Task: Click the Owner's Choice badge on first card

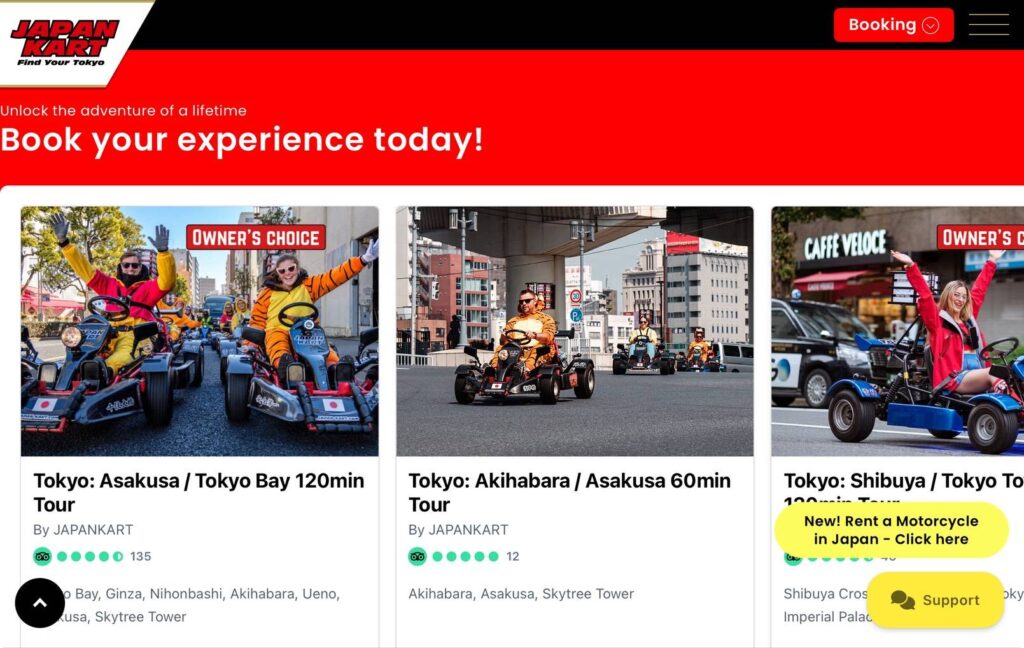Action: point(256,237)
